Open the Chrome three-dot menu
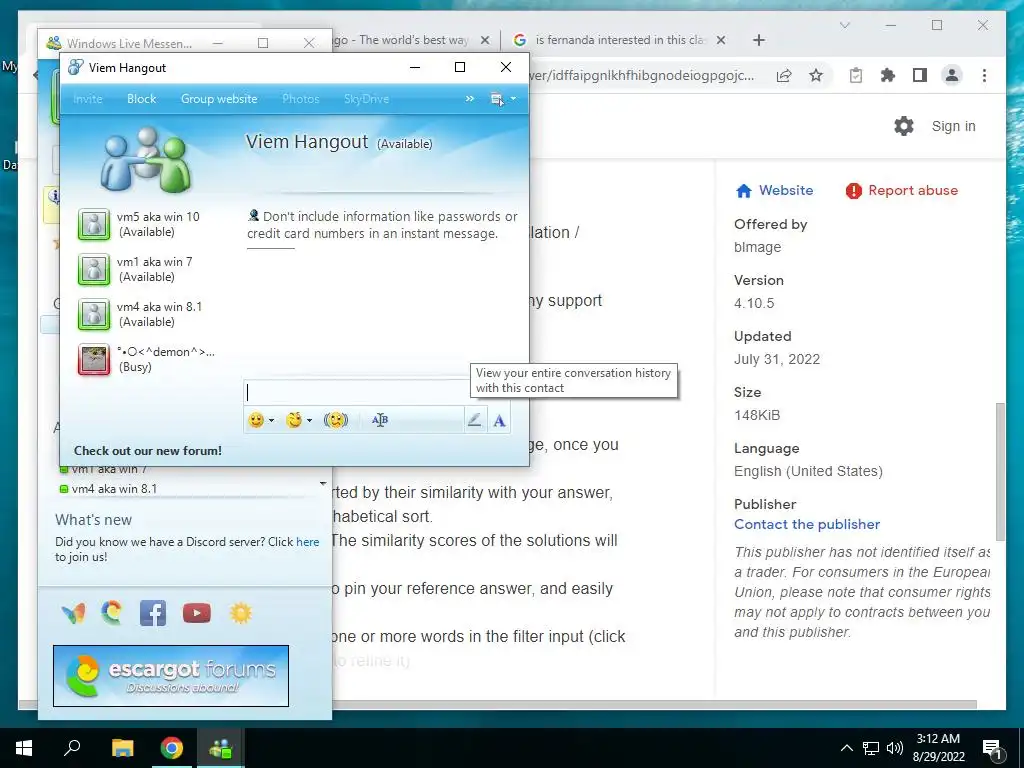Screen dimensions: 1024x768 pyautogui.click(x=984, y=75)
